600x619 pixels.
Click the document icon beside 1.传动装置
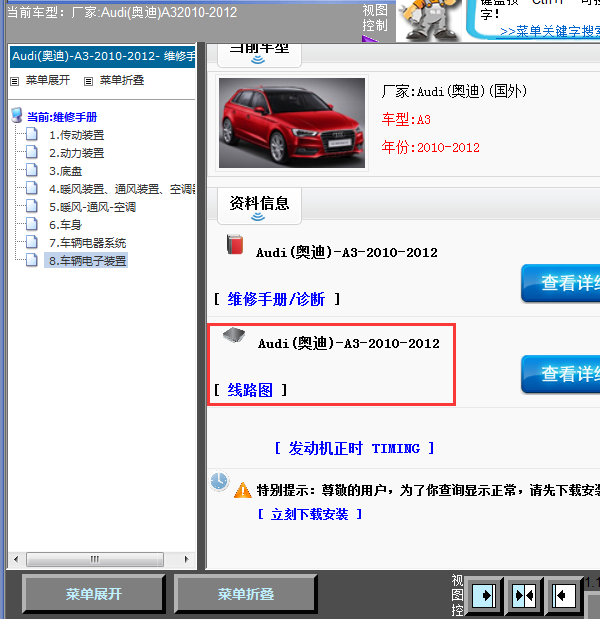pos(32,134)
